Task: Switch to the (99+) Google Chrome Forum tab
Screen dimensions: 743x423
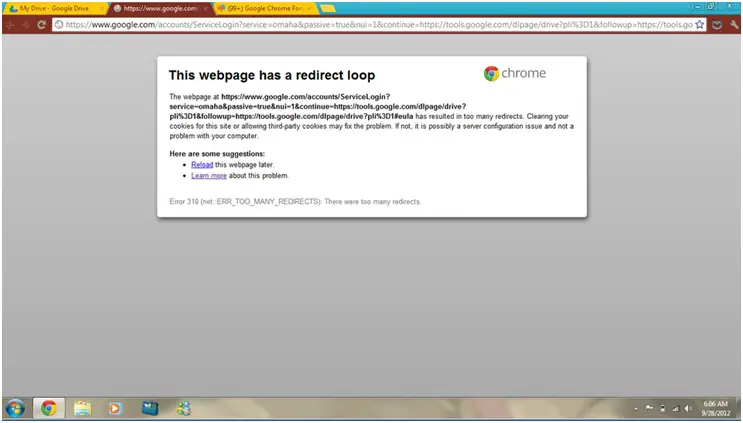Action: pos(264,9)
